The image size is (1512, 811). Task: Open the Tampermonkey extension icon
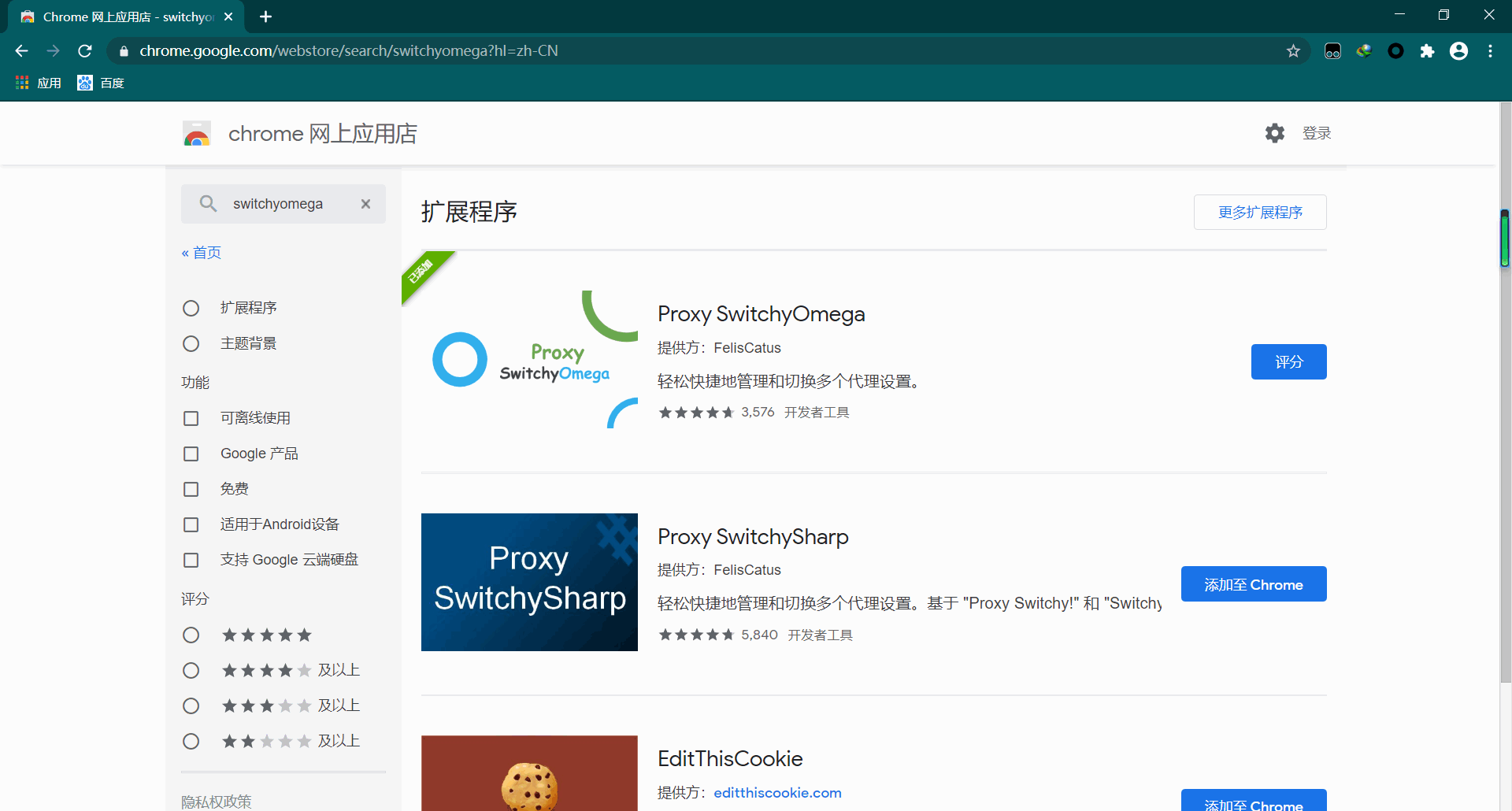click(x=1332, y=51)
